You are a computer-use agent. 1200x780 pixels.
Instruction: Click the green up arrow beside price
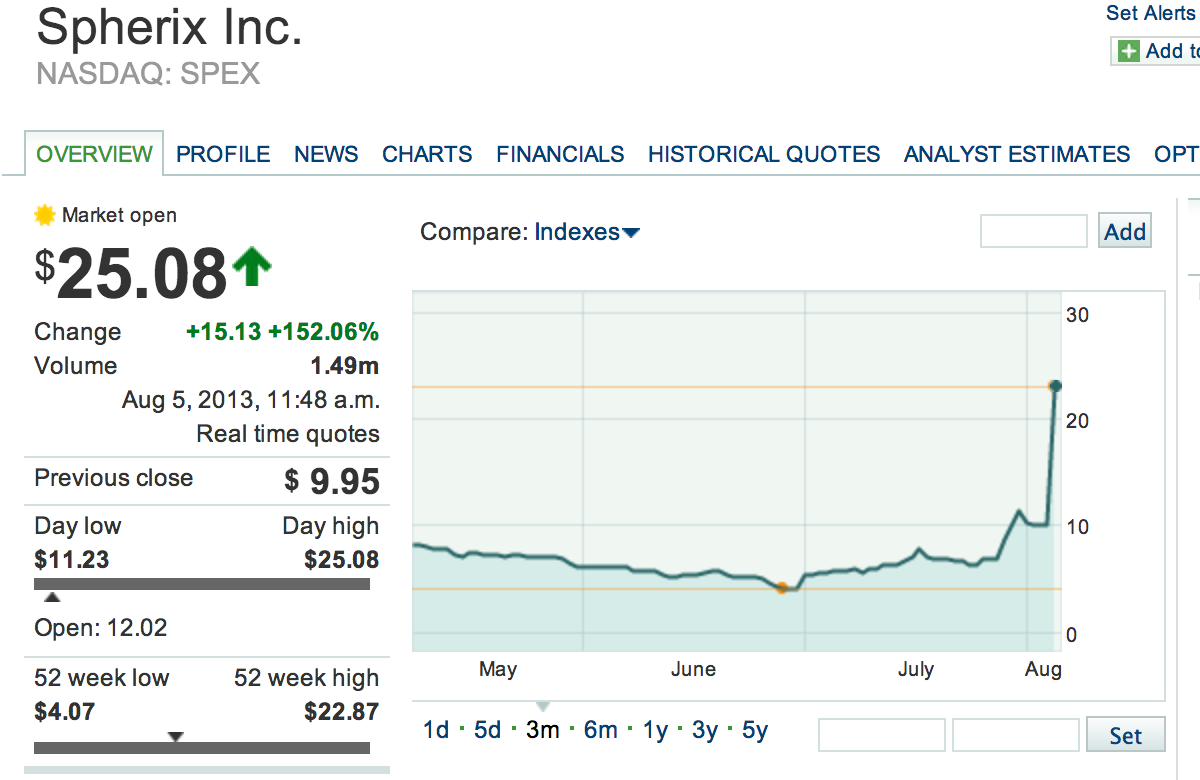point(252,268)
